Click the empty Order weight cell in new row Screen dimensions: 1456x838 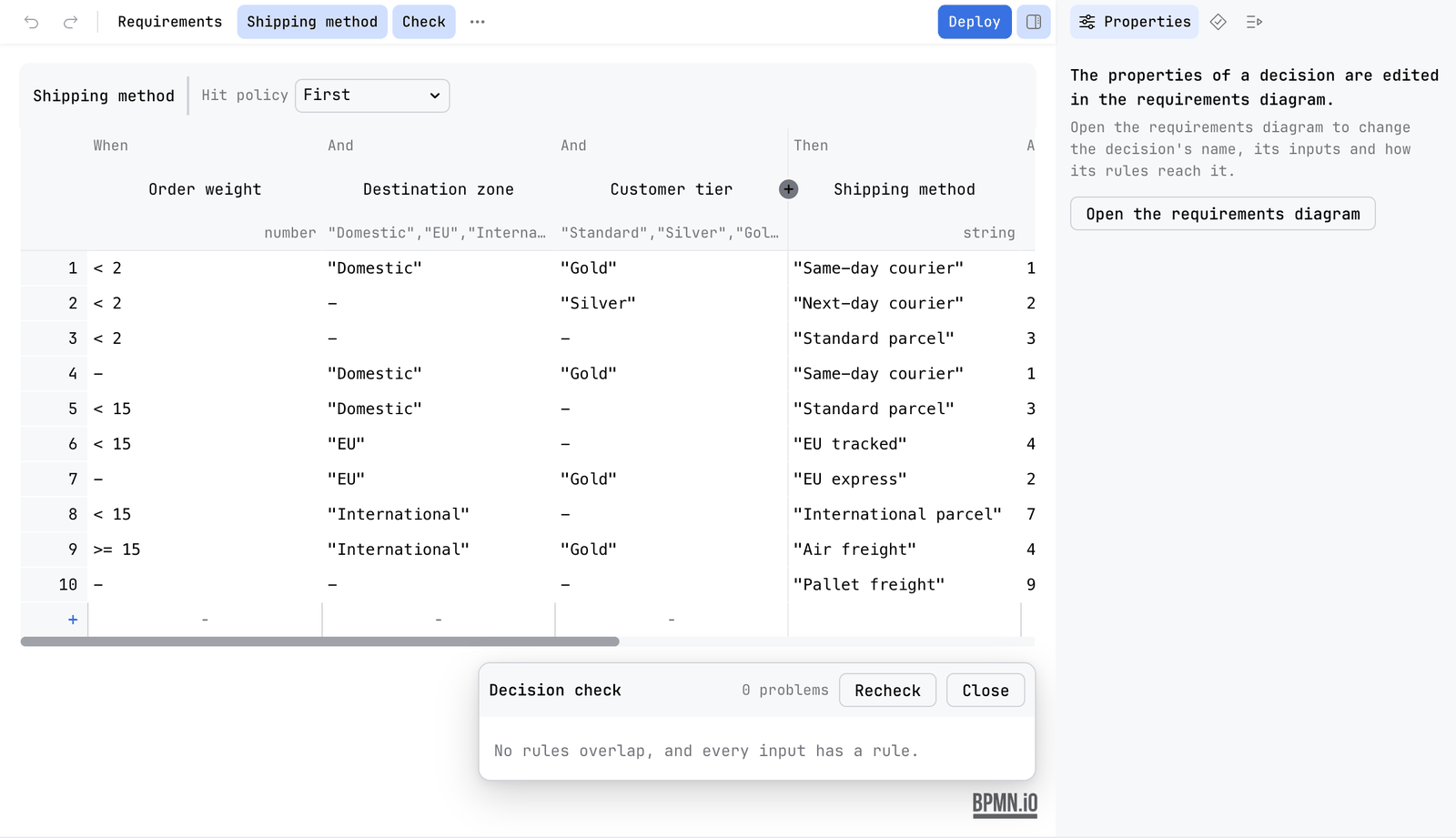[205, 620]
